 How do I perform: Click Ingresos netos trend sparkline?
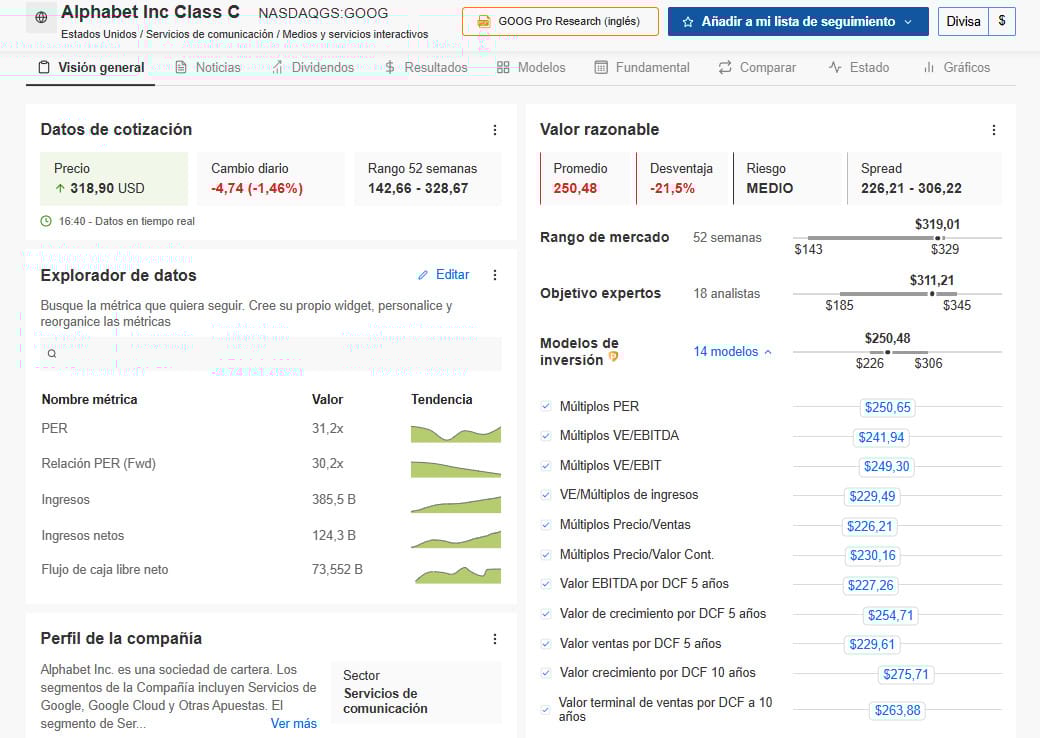click(456, 539)
